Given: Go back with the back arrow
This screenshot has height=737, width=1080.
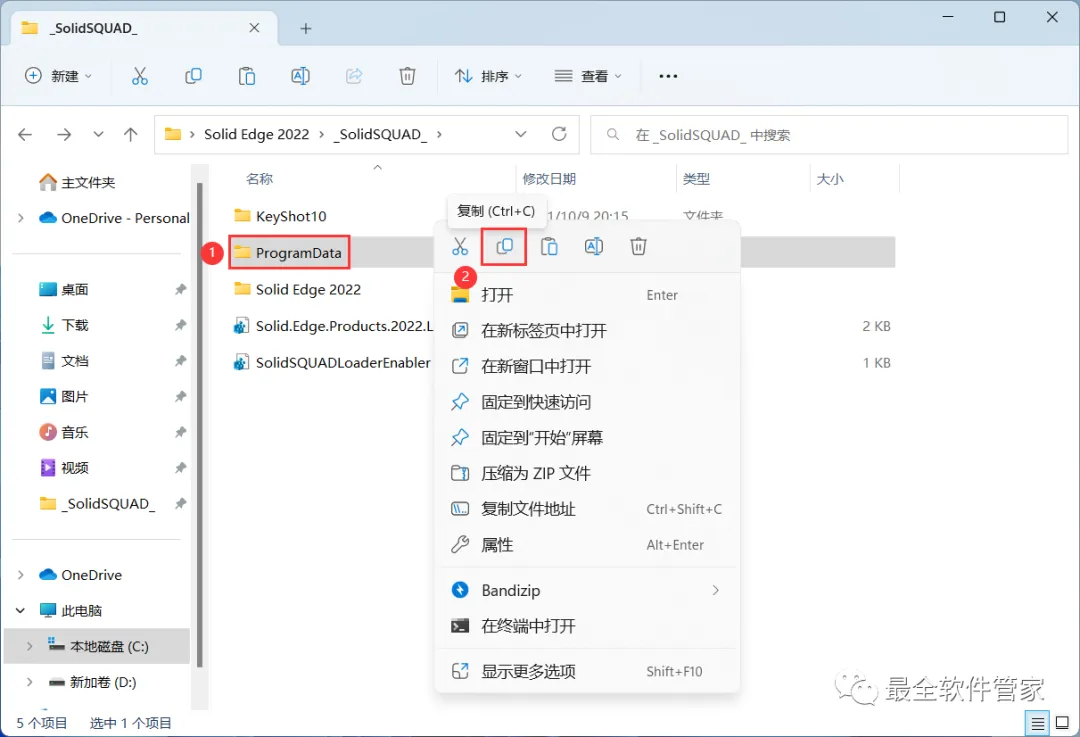Looking at the screenshot, I should [25, 134].
